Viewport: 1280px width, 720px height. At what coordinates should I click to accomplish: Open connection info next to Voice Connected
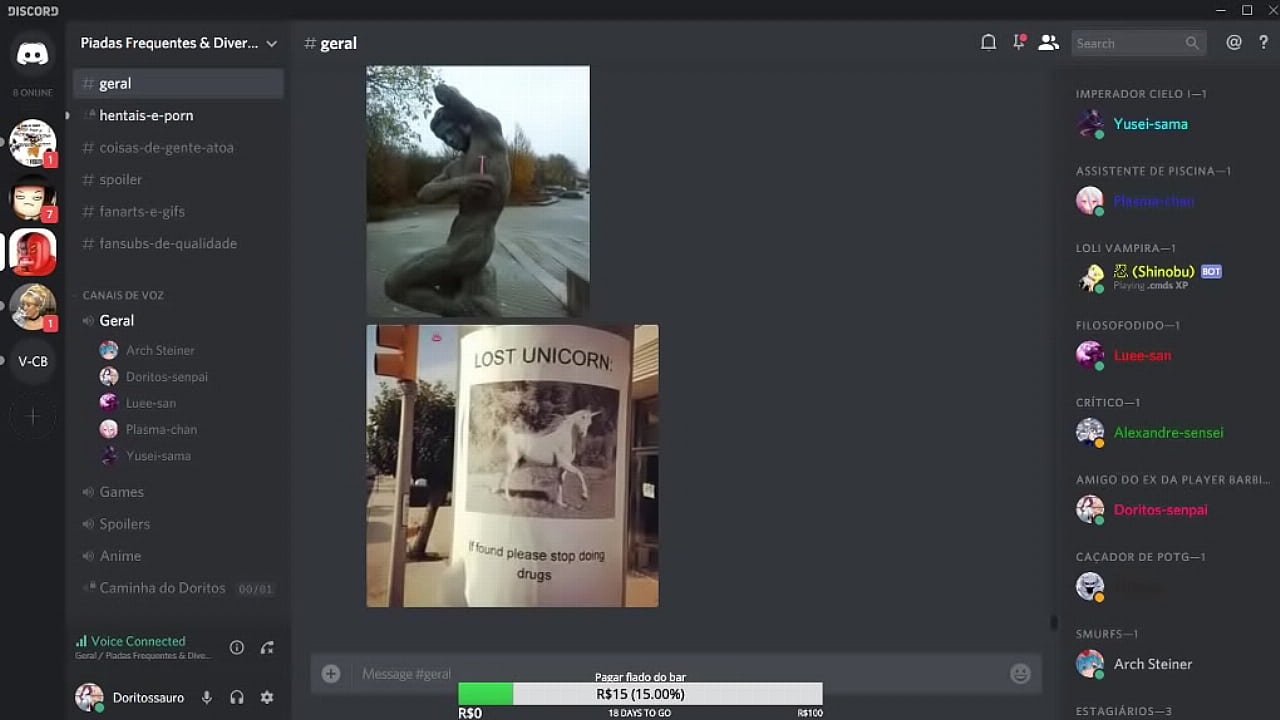point(237,647)
